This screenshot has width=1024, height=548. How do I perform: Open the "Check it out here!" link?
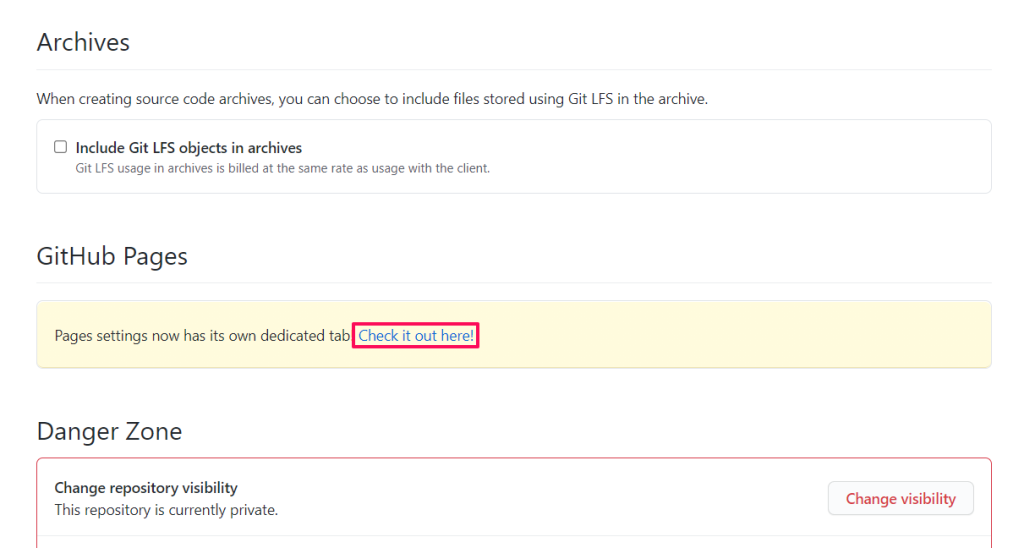[x=416, y=336]
